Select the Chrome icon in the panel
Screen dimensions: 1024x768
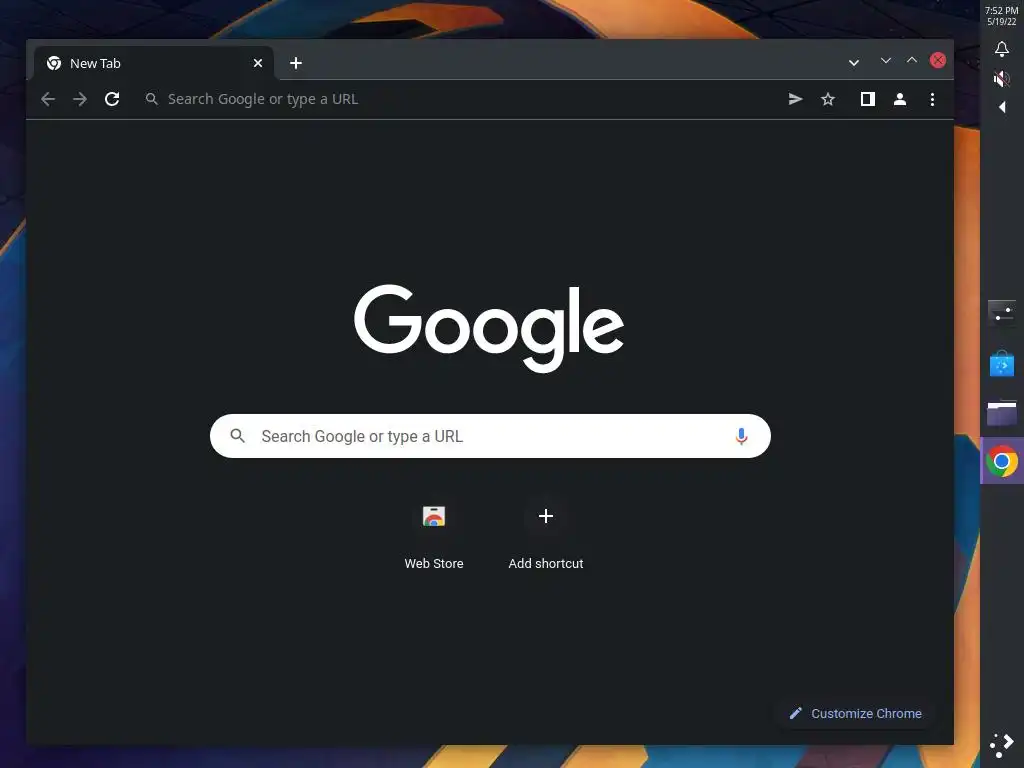pos(1002,461)
